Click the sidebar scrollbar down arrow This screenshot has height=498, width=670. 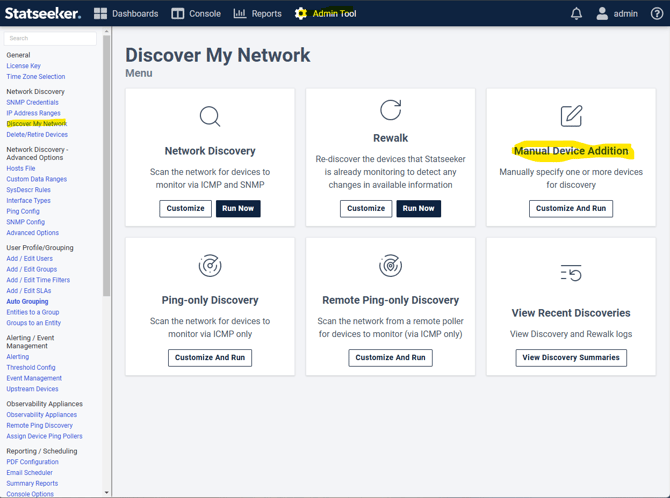(x=107, y=492)
